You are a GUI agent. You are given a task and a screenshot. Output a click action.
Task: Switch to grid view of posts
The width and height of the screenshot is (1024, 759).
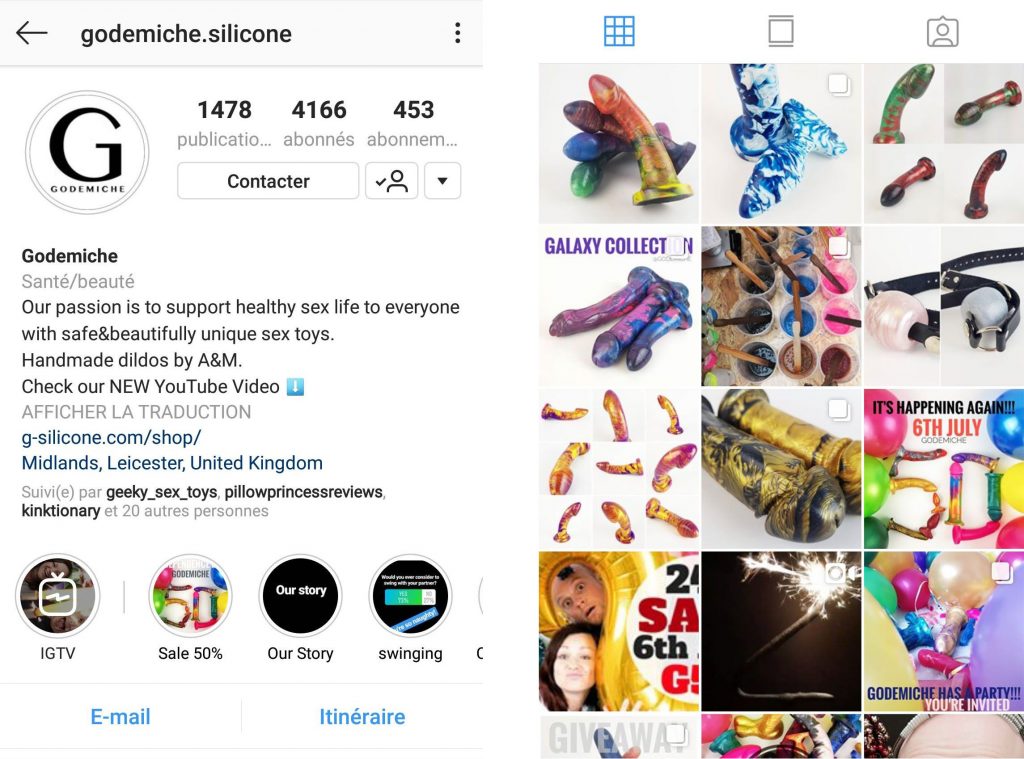coord(618,31)
